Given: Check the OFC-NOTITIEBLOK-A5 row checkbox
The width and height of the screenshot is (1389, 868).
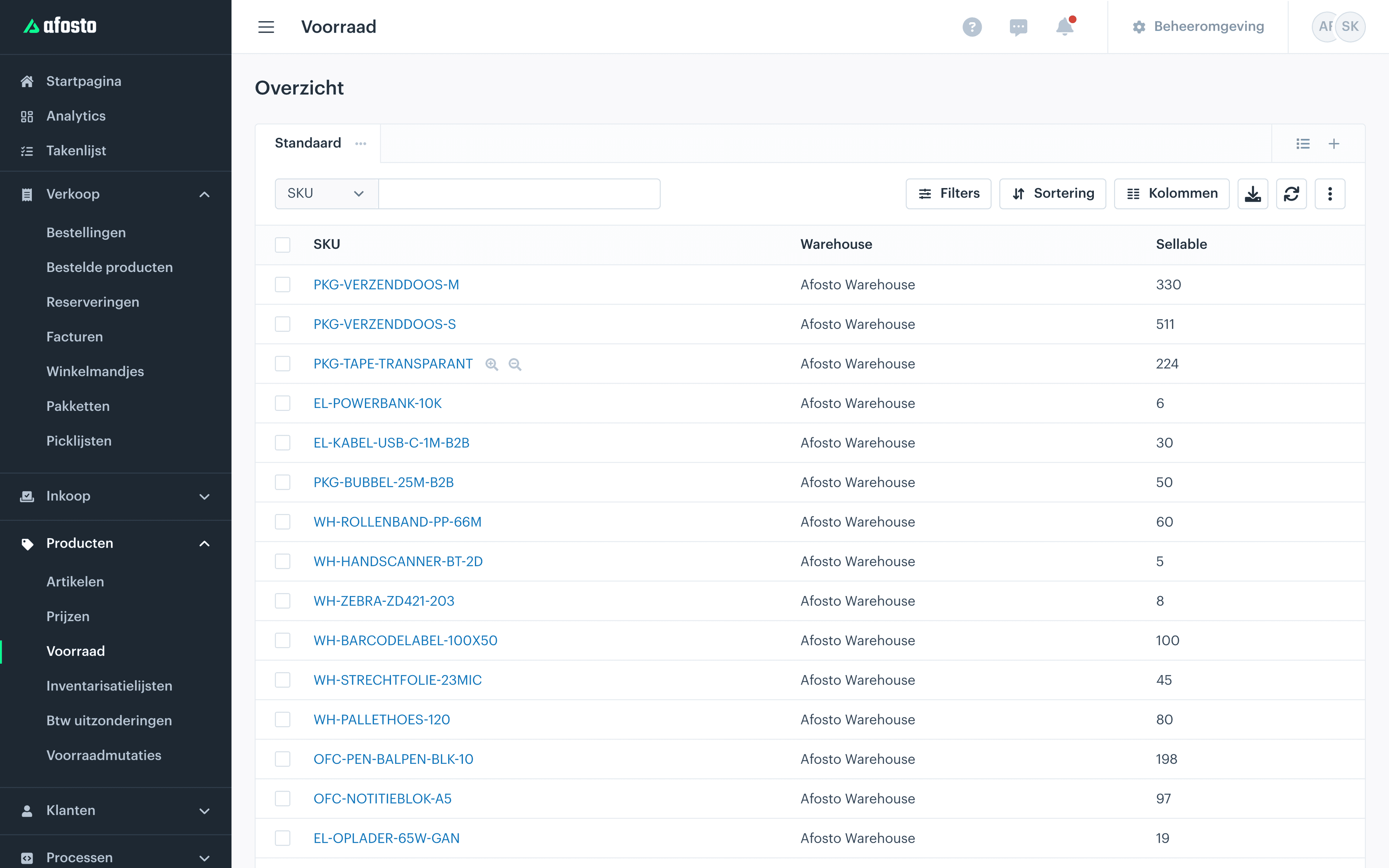Looking at the screenshot, I should (283, 799).
